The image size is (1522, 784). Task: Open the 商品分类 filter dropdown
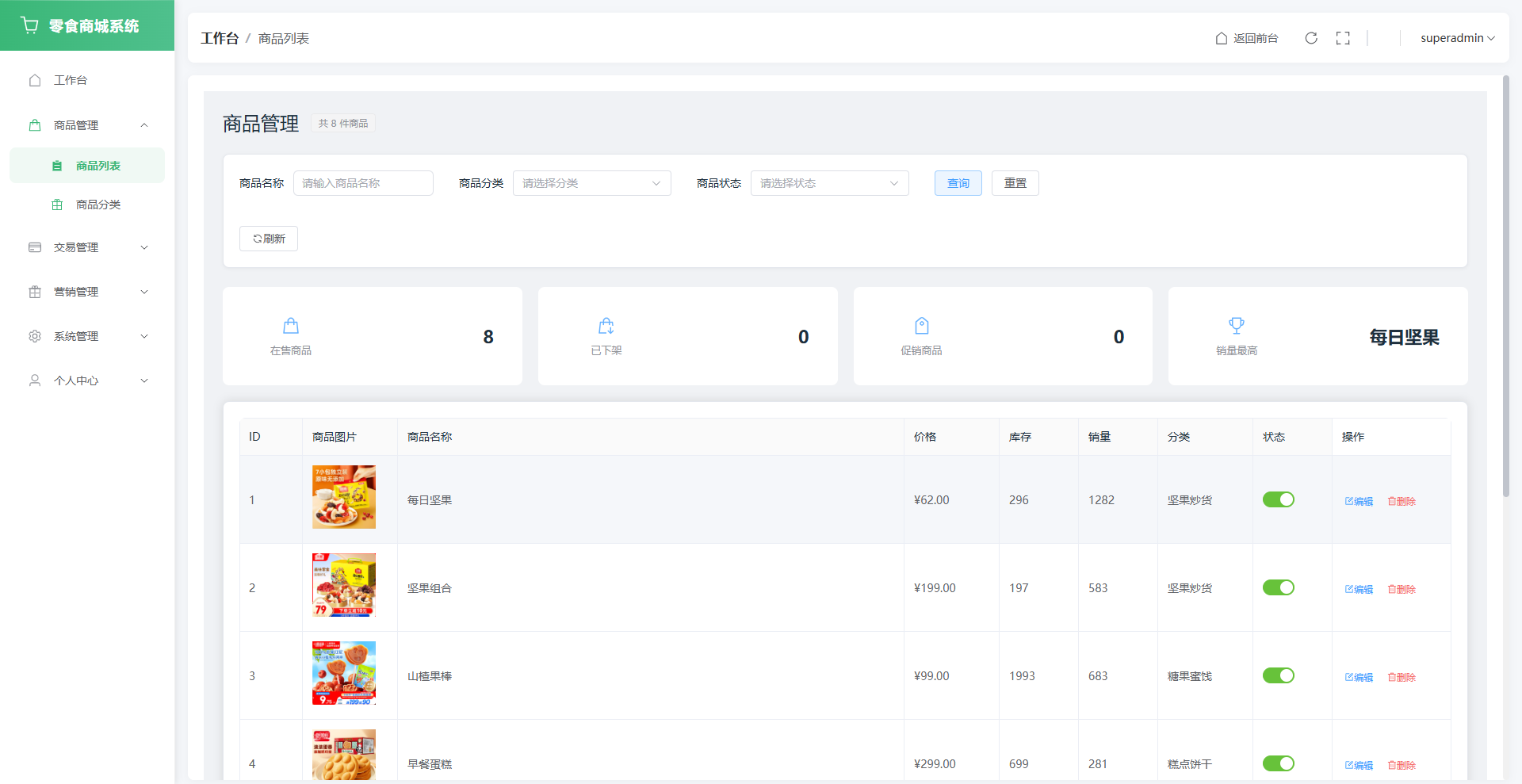pyautogui.click(x=591, y=183)
